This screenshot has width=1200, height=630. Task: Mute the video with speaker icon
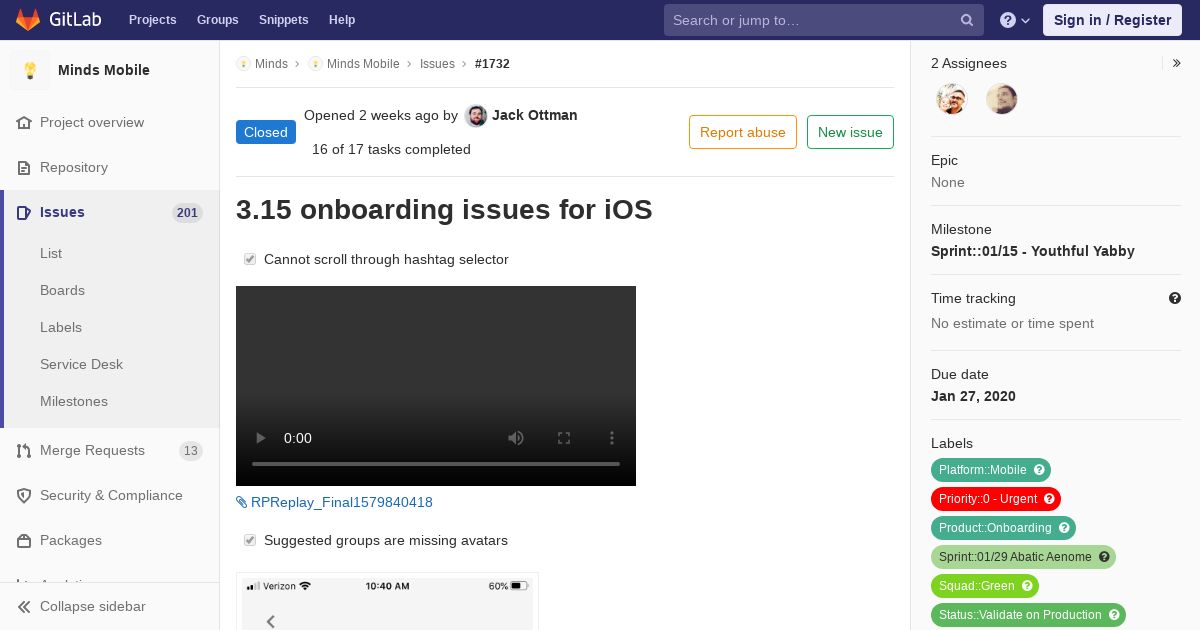pyautogui.click(x=516, y=438)
